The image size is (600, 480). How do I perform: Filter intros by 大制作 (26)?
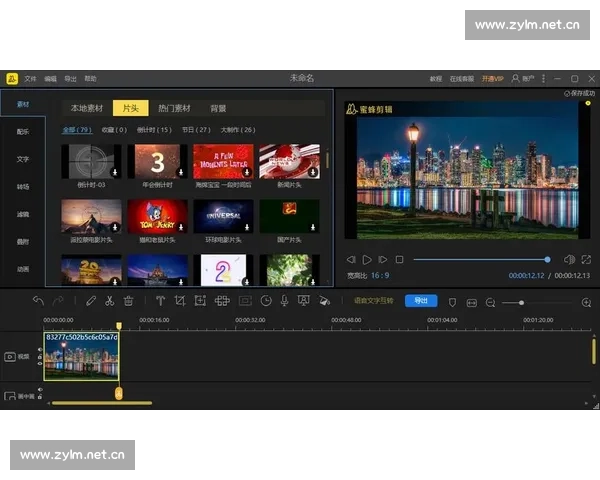[238, 130]
